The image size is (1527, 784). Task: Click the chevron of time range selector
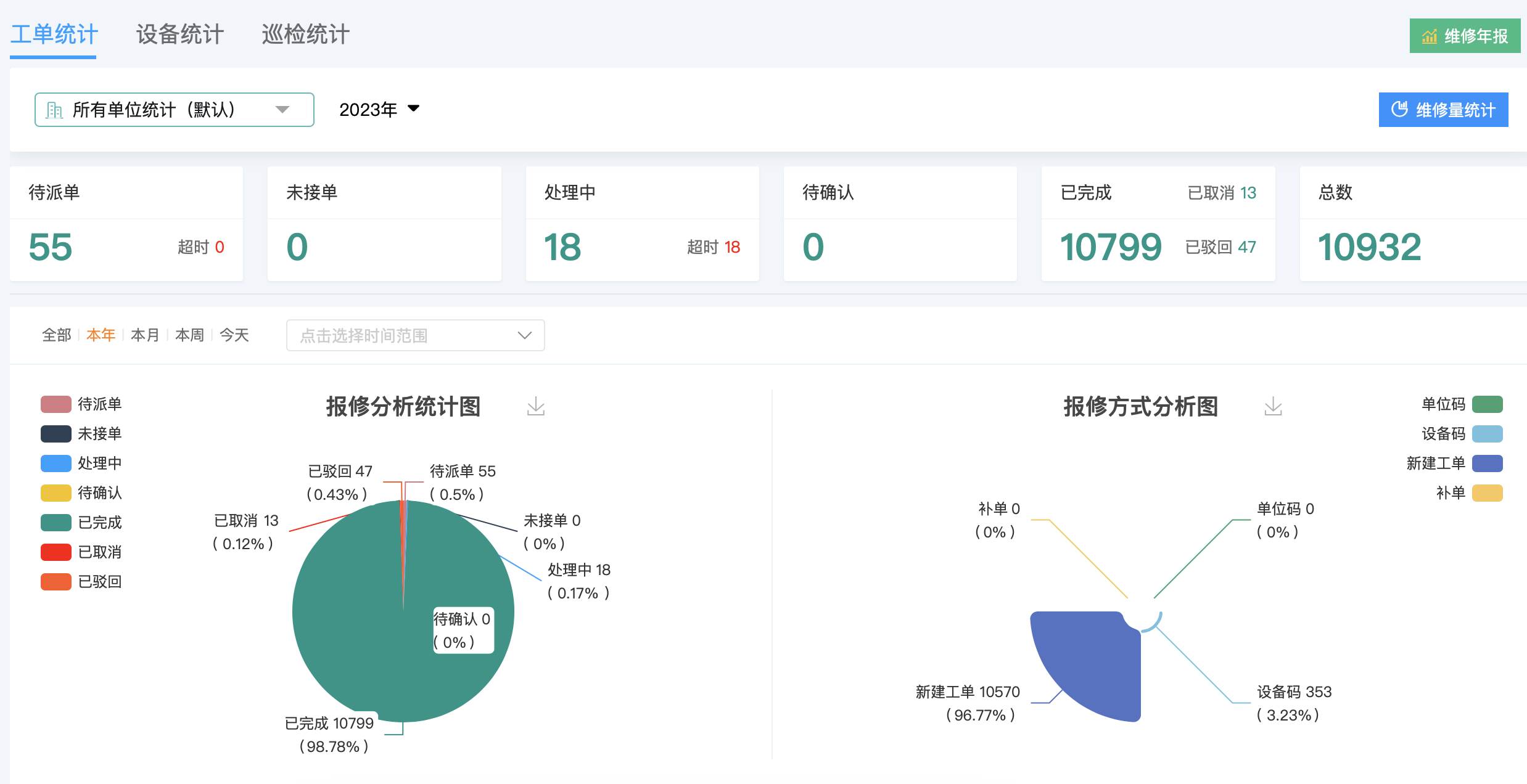coord(524,335)
